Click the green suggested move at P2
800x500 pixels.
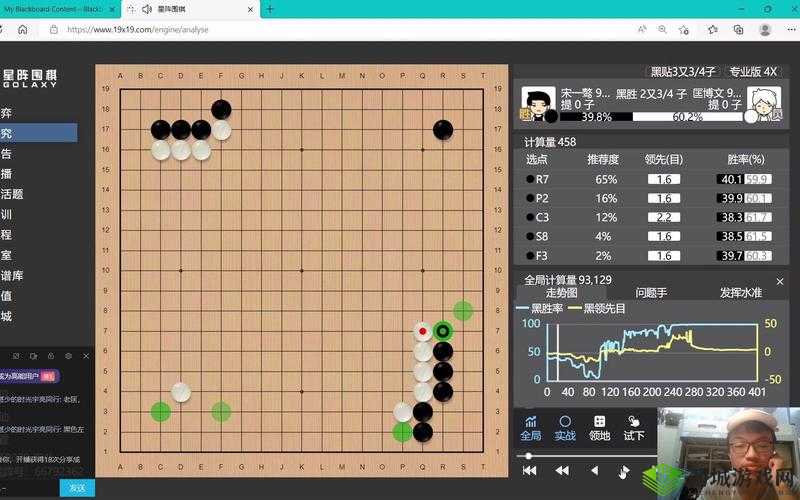(402, 431)
